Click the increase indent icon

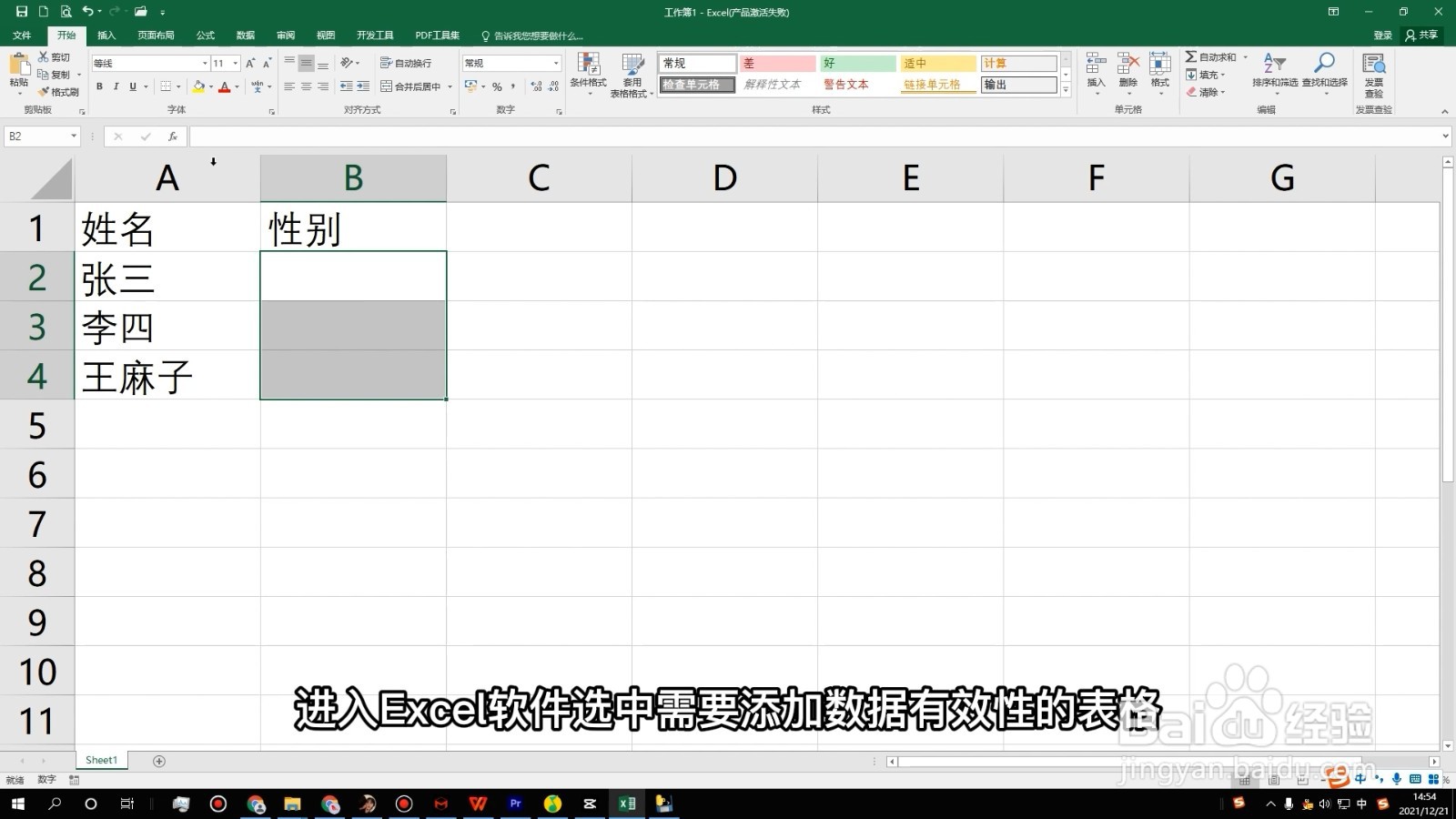pos(363,86)
